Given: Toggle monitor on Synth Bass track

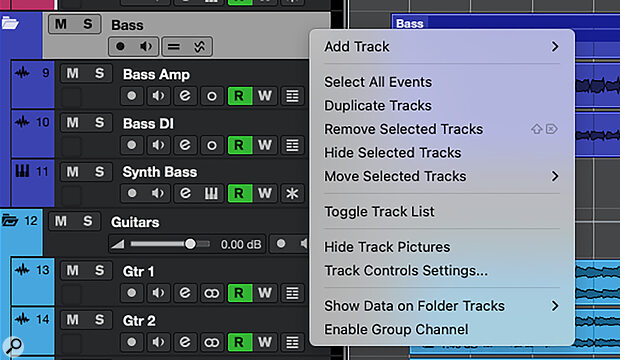Looking at the screenshot, I should tap(158, 193).
